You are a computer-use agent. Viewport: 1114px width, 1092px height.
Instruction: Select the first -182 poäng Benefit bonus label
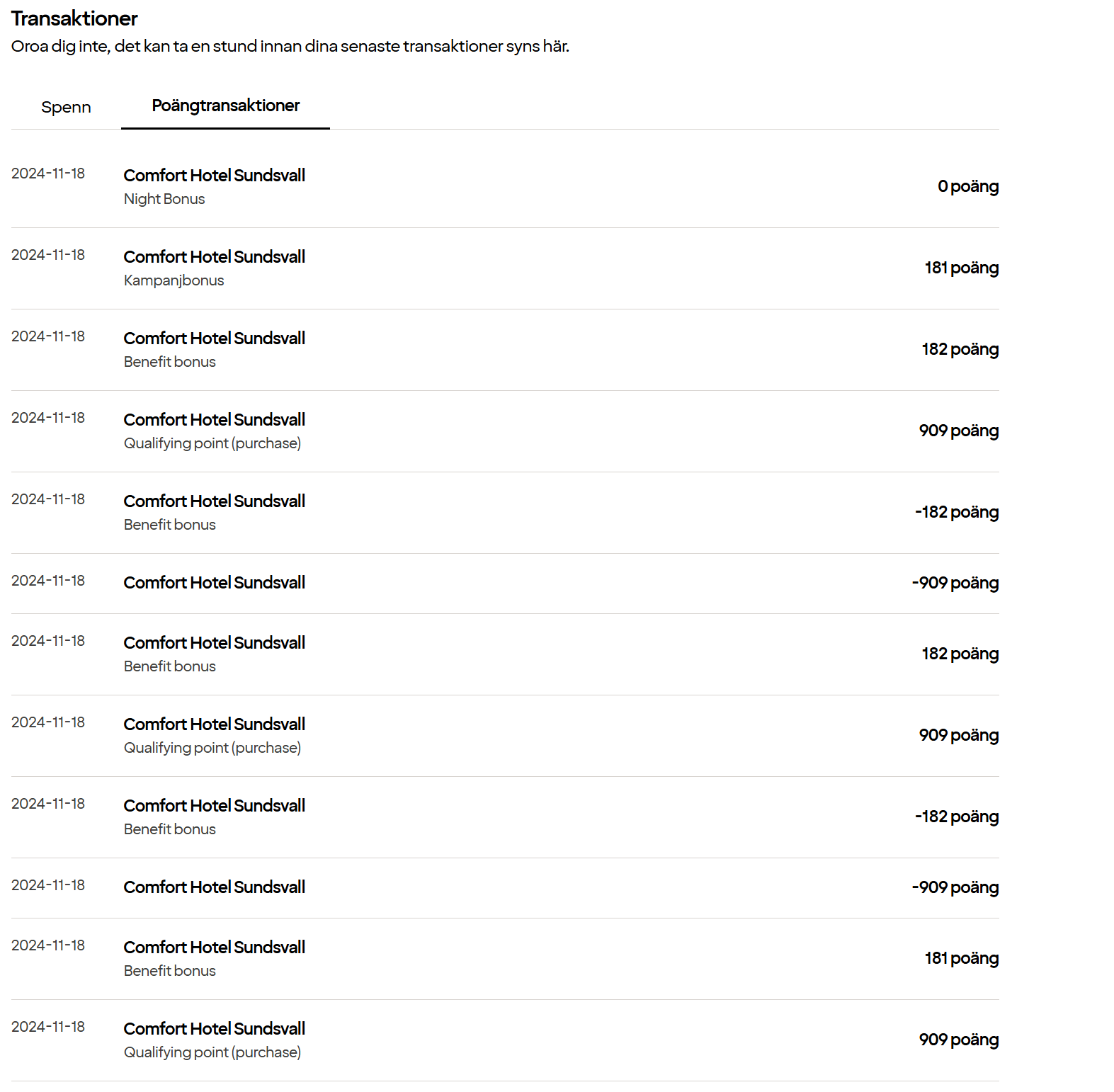169,525
